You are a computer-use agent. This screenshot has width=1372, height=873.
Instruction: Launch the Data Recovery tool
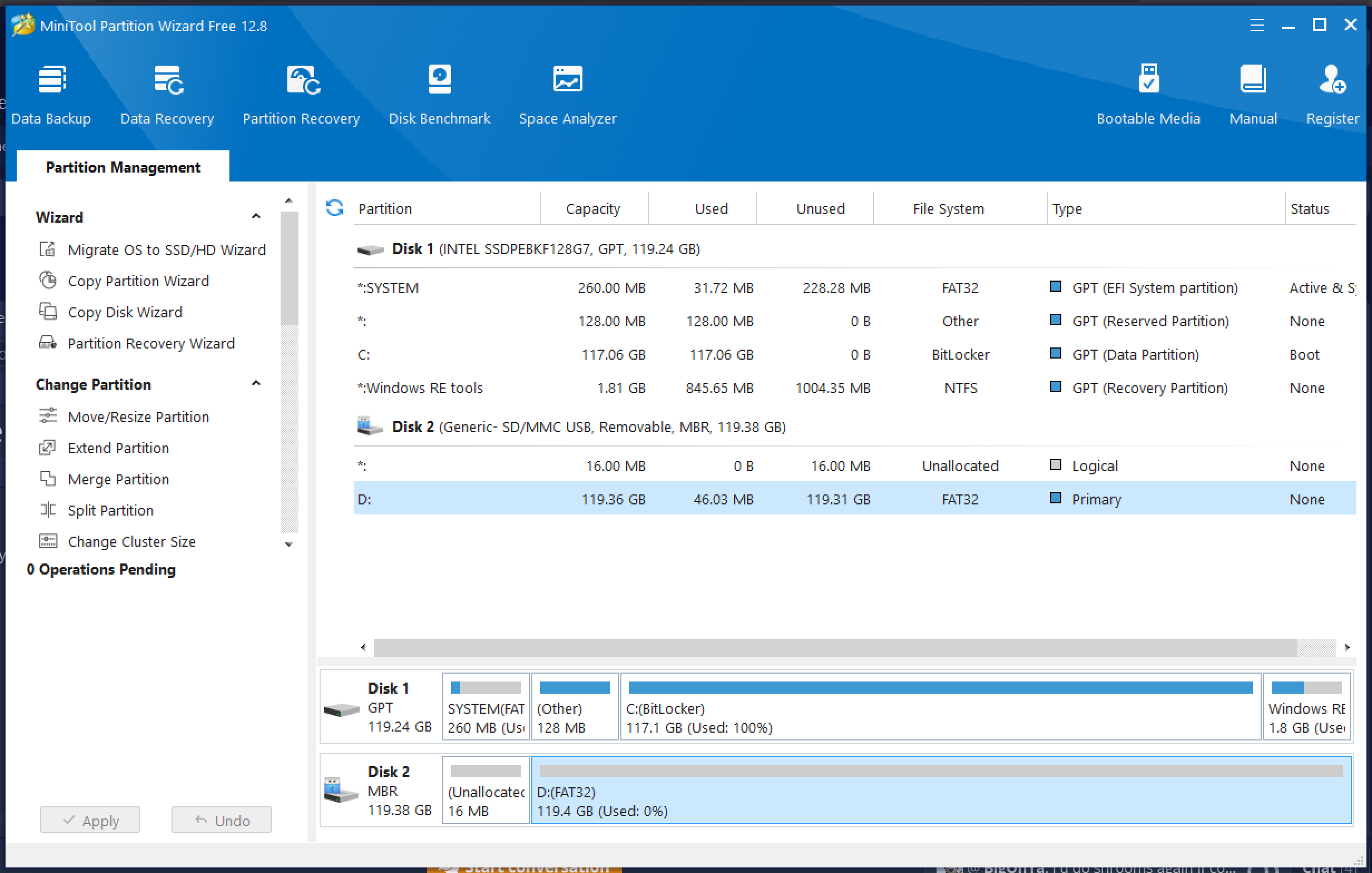[167, 95]
